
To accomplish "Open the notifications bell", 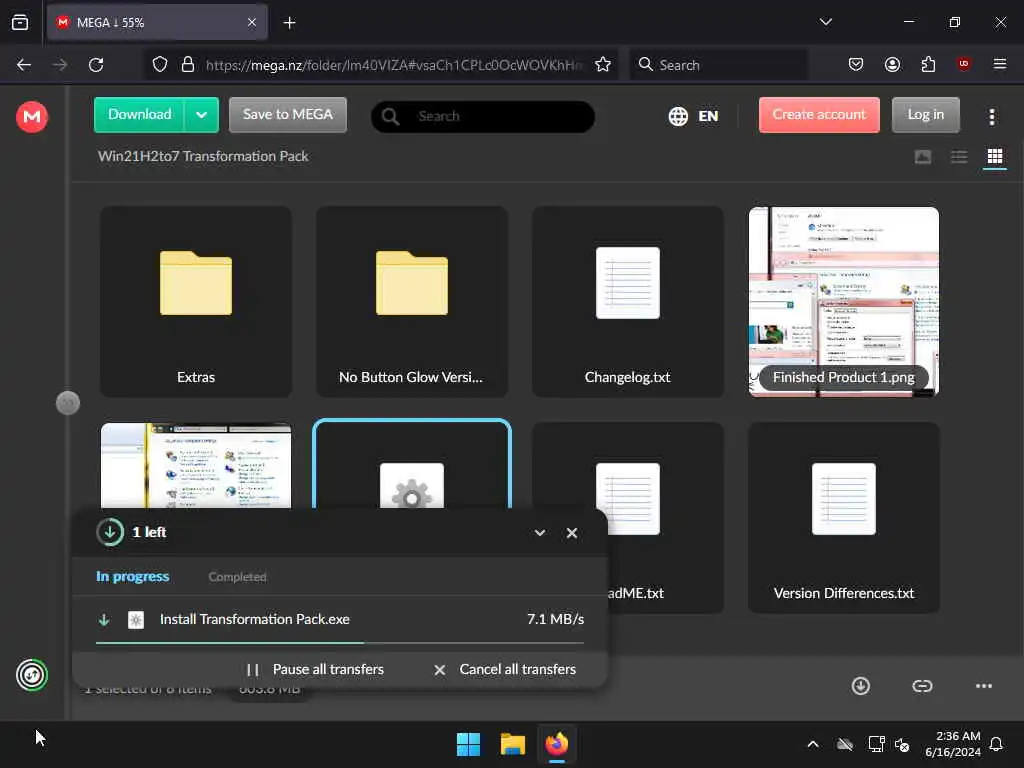I will tap(996, 744).
